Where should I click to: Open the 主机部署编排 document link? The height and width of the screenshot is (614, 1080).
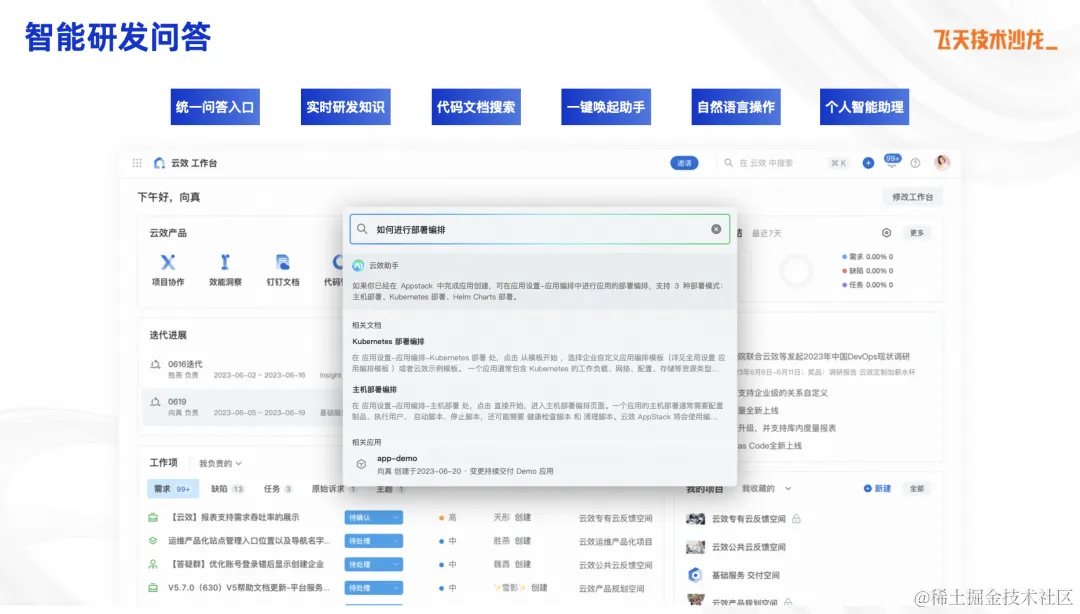374,390
